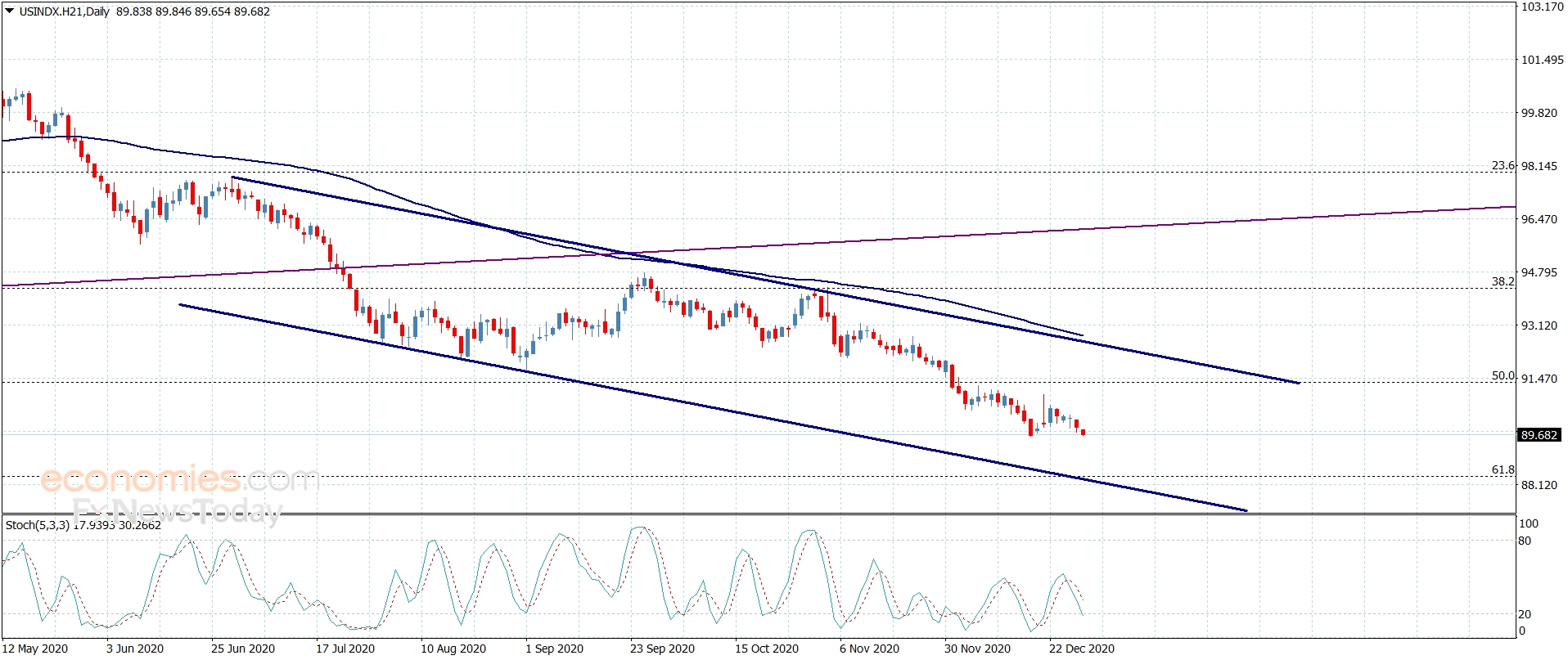Click the stochastic 80 level label

(x=1525, y=541)
